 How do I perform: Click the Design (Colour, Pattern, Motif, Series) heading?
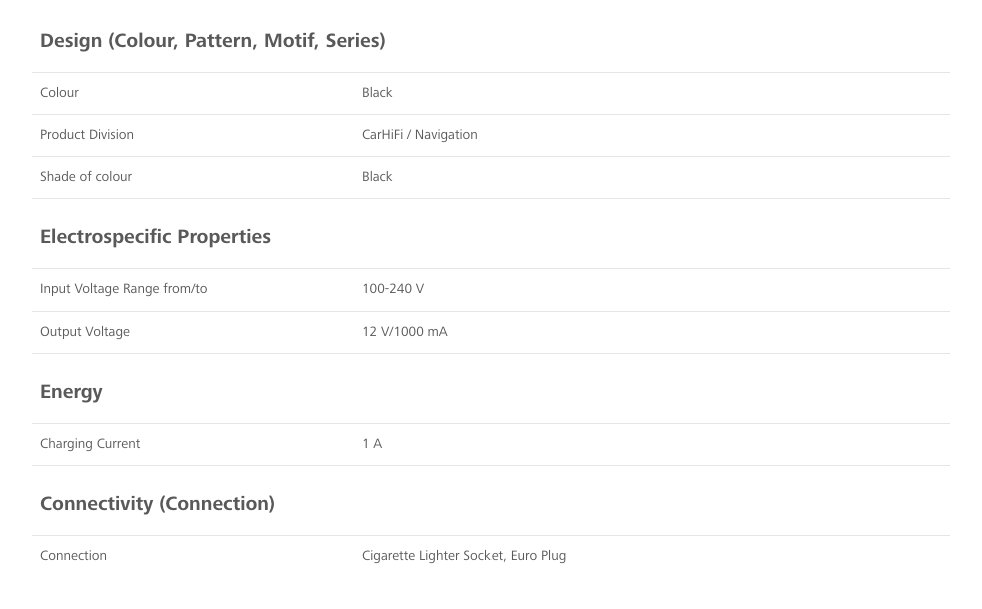coord(212,41)
